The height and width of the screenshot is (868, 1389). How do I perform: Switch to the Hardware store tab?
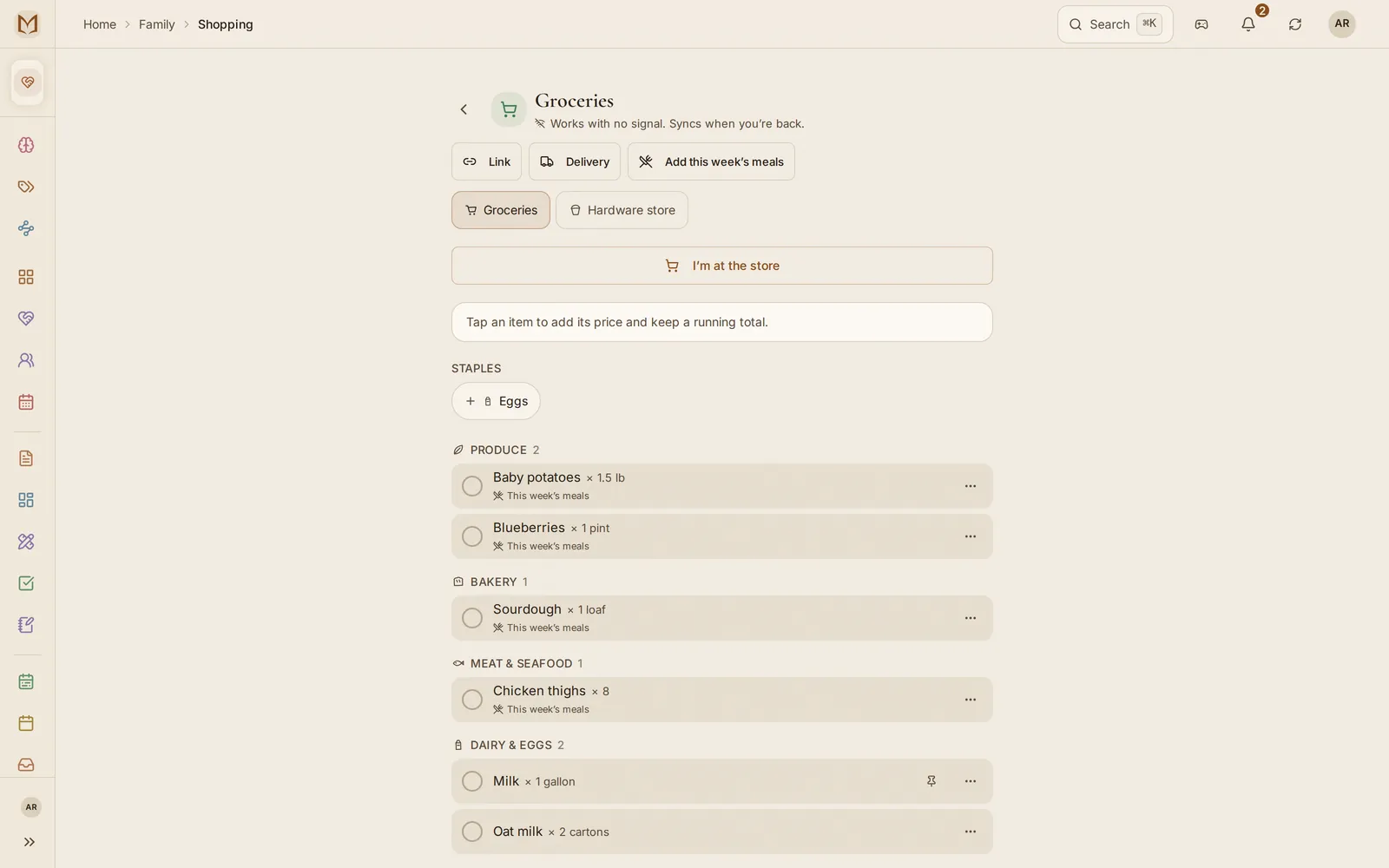click(x=622, y=210)
